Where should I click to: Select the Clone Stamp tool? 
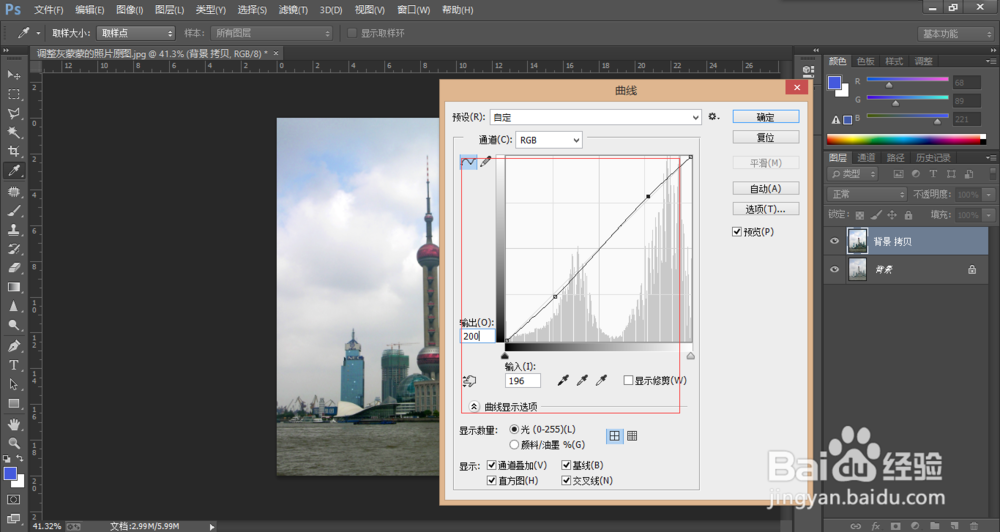point(13,230)
